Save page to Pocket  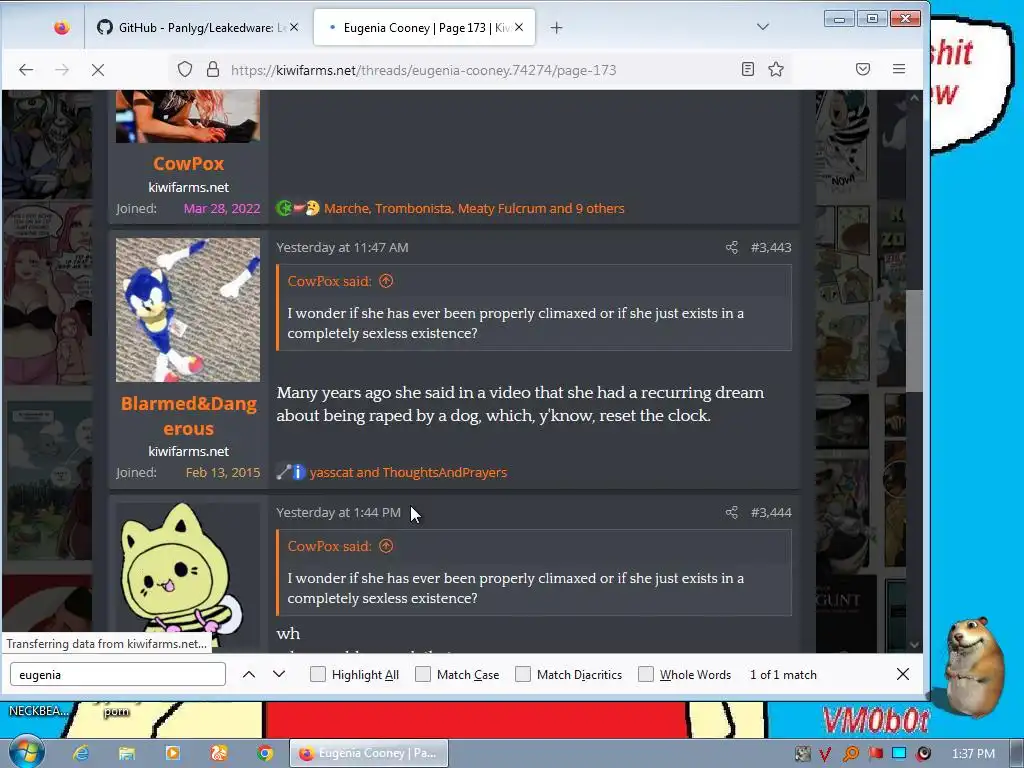coord(863,69)
